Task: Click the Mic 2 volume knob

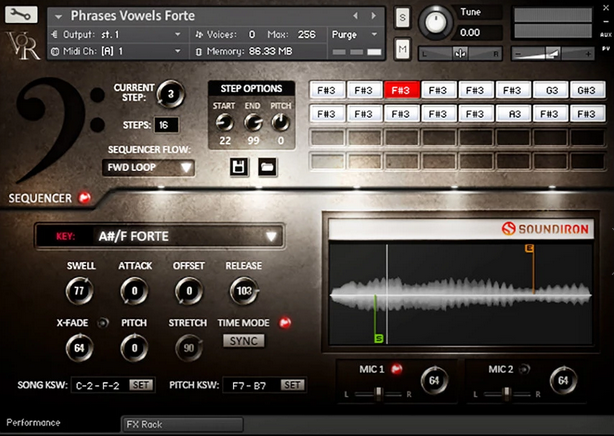Action: (563, 380)
